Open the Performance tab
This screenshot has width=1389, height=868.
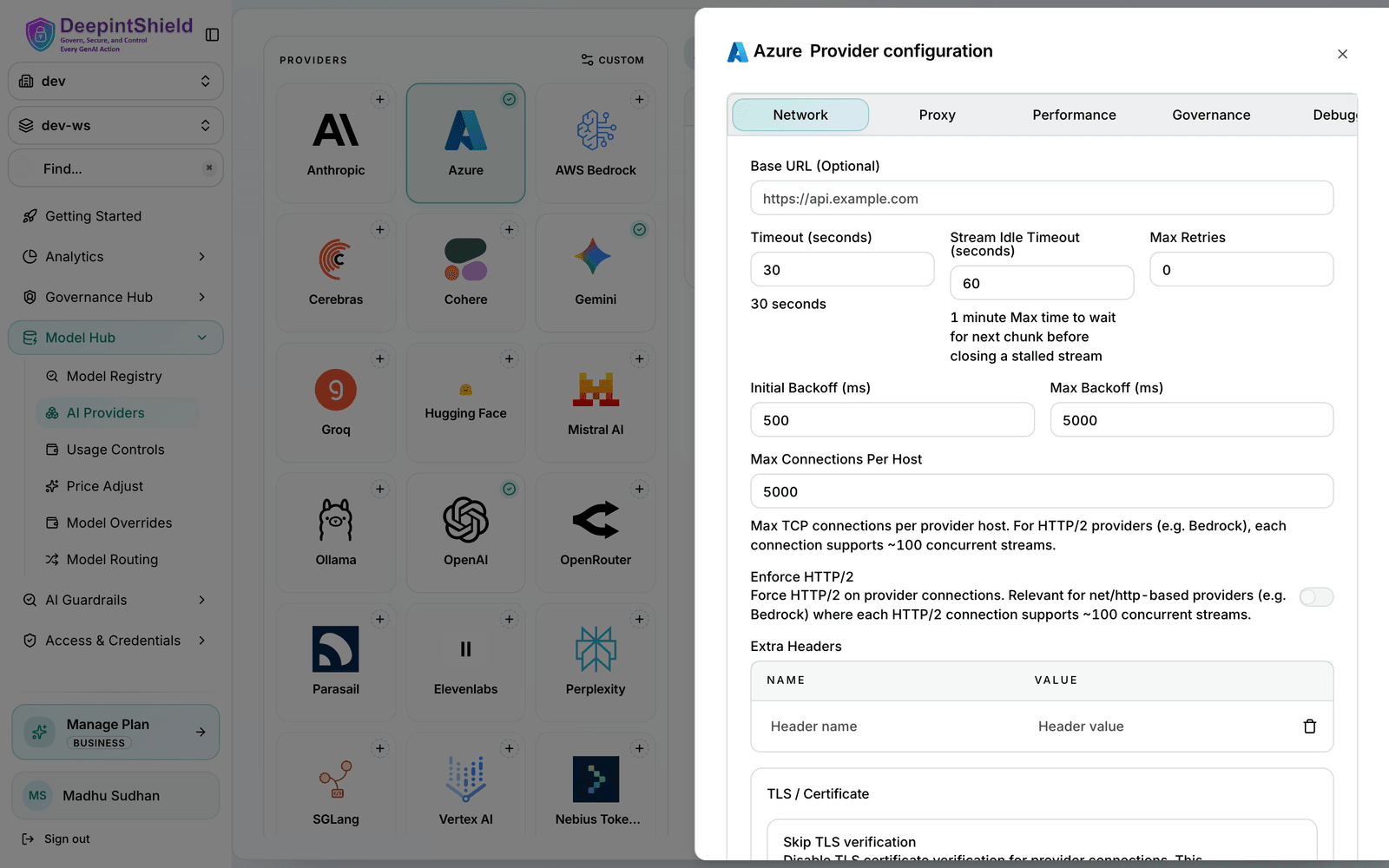[x=1075, y=115]
